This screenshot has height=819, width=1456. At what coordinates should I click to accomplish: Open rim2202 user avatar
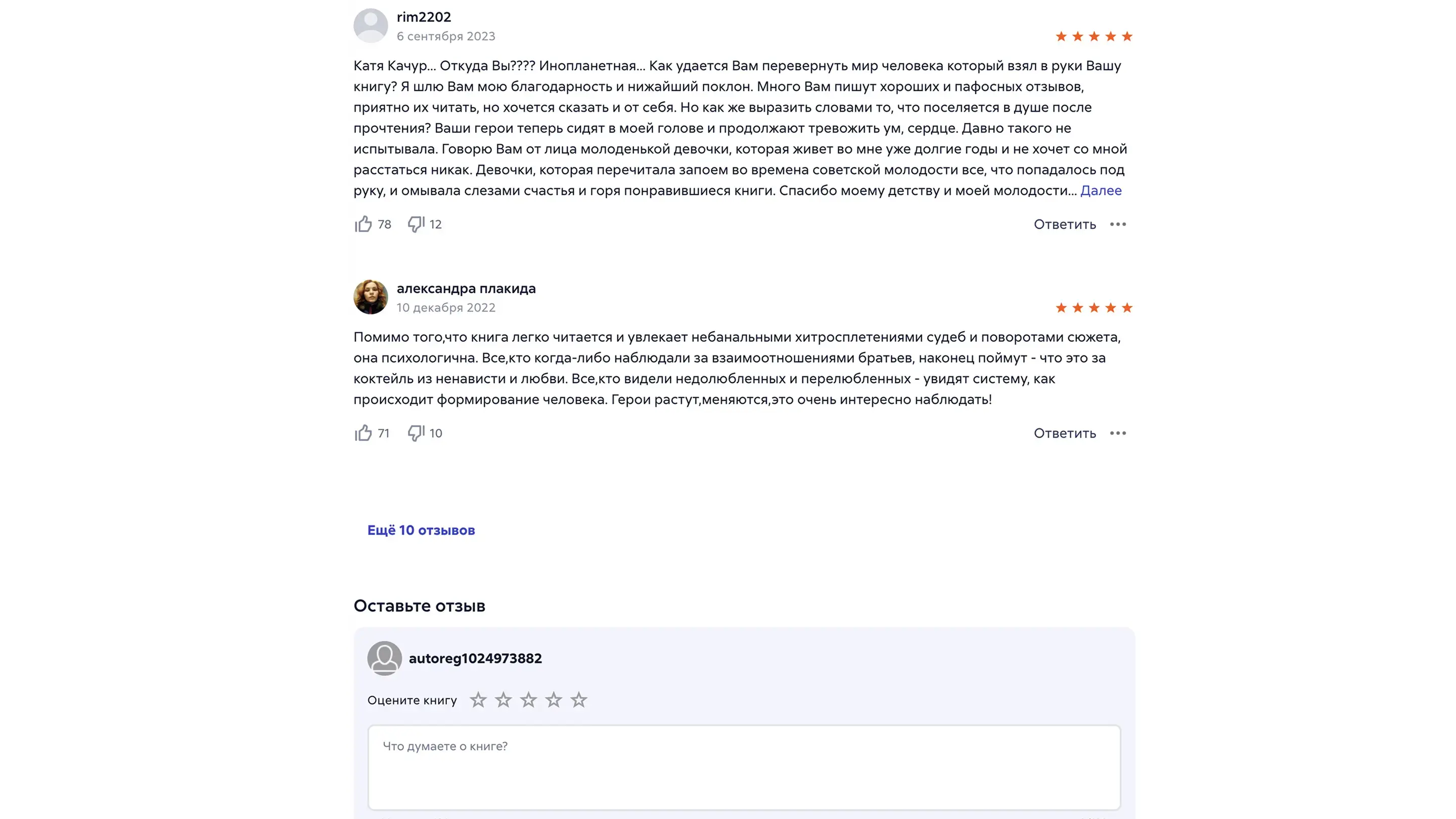tap(371, 25)
